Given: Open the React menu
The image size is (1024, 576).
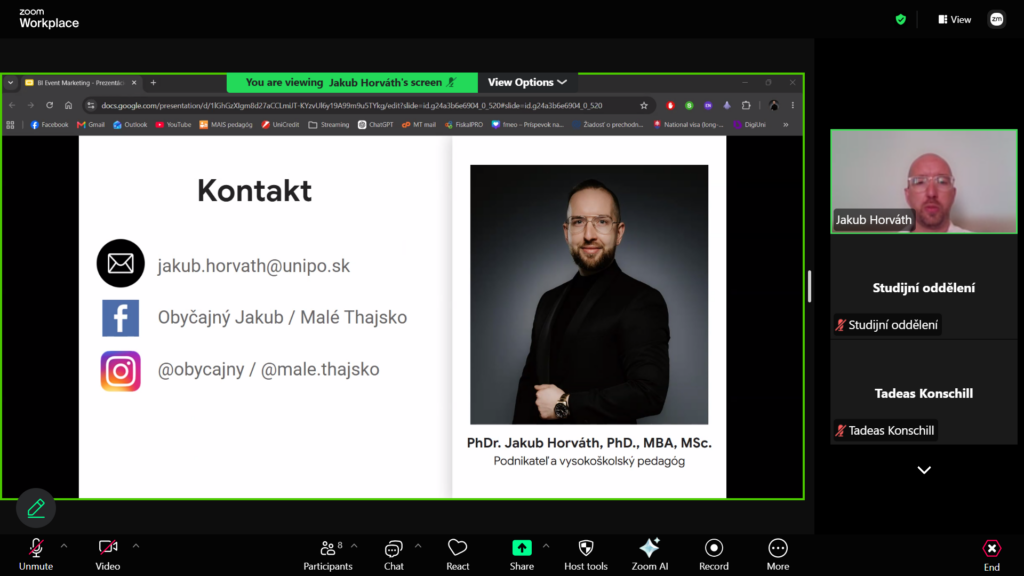Looking at the screenshot, I should click(x=457, y=554).
